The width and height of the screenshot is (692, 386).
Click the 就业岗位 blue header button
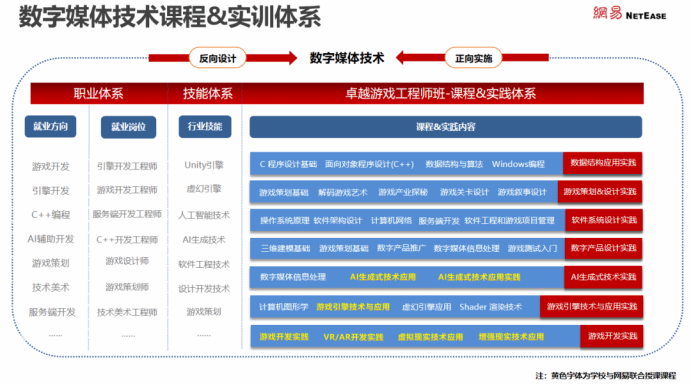tap(128, 127)
